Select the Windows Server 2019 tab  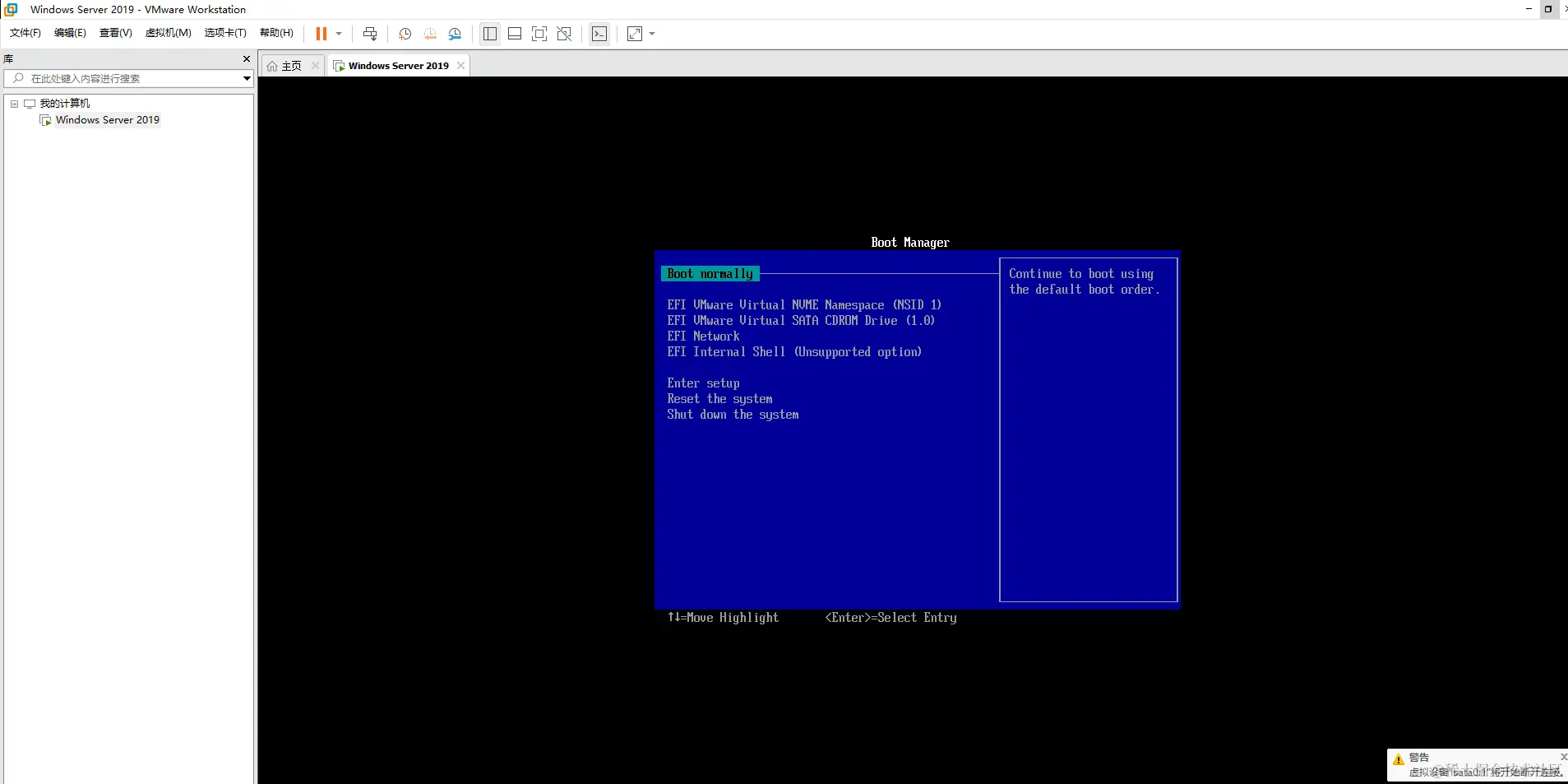pos(399,66)
